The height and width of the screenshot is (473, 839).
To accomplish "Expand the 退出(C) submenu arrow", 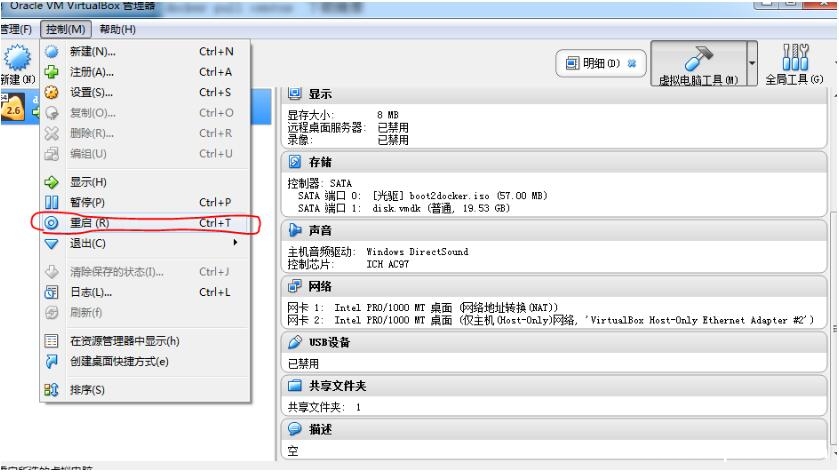I will (x=235, y=242).
